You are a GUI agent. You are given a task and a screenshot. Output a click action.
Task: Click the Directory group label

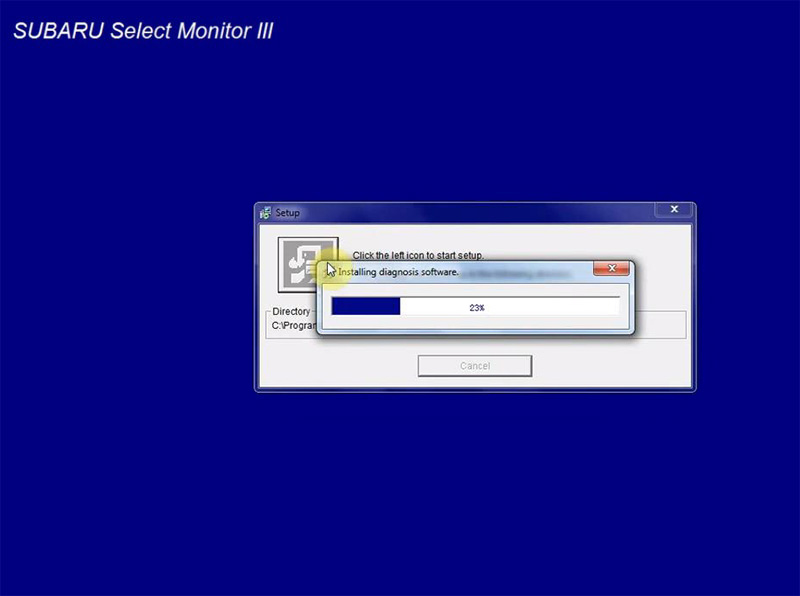coord(291,311)
